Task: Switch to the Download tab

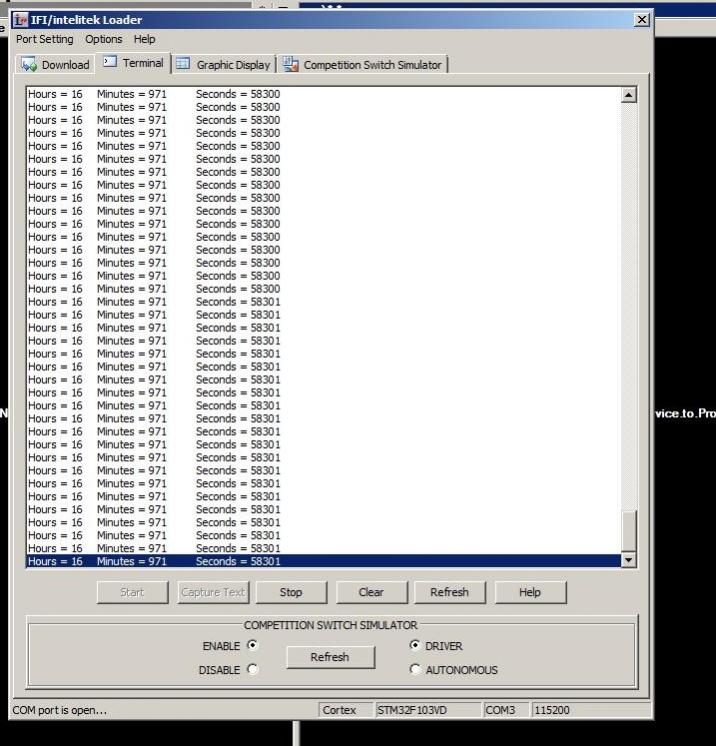Action: [55, 64]
